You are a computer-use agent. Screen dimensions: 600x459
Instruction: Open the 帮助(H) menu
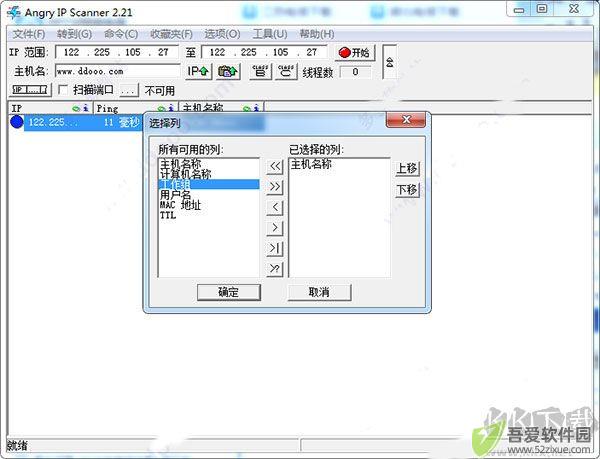pyautogui.click(x=317, y=34)
